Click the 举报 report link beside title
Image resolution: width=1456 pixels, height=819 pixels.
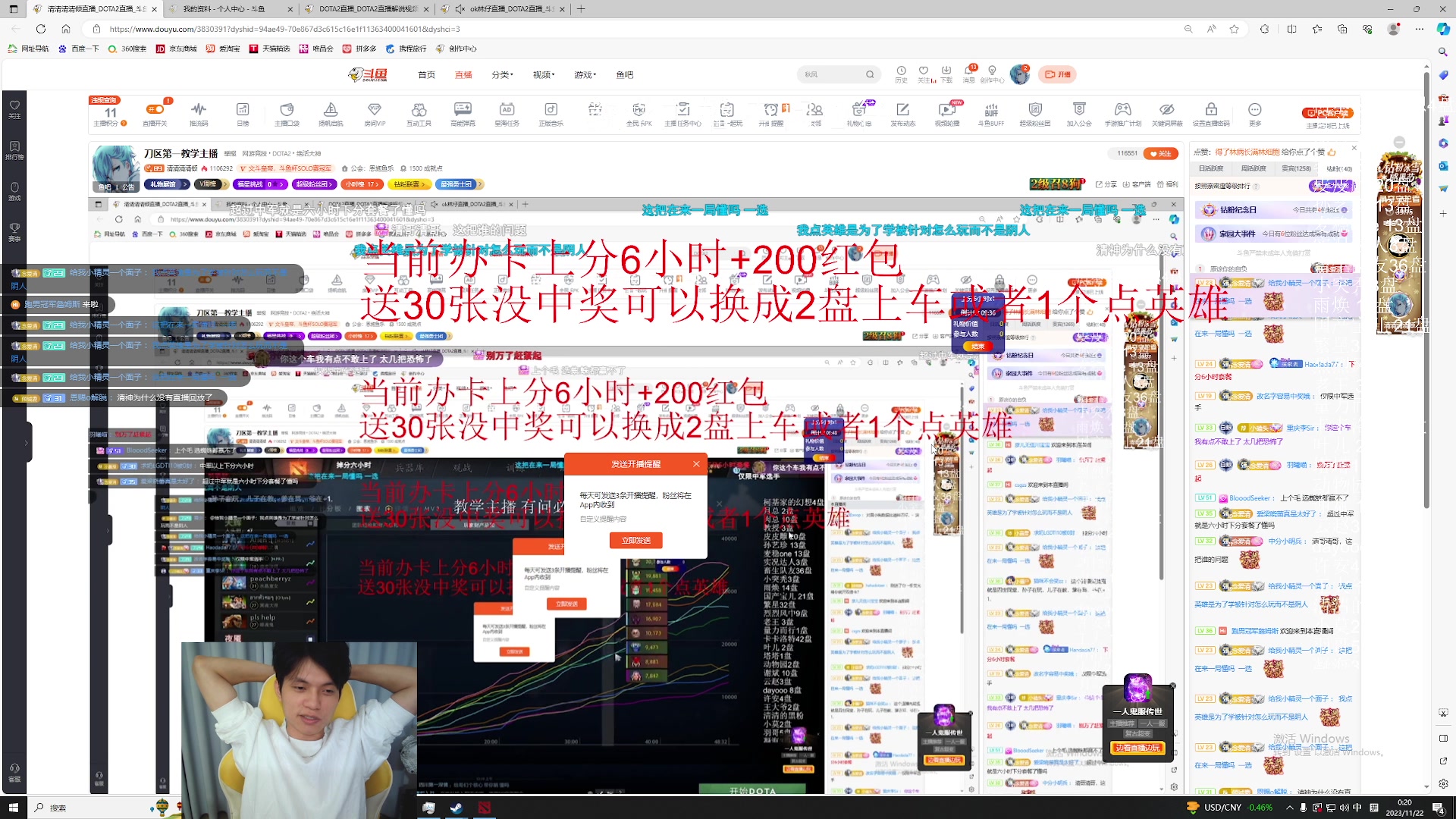coord(230,153)
